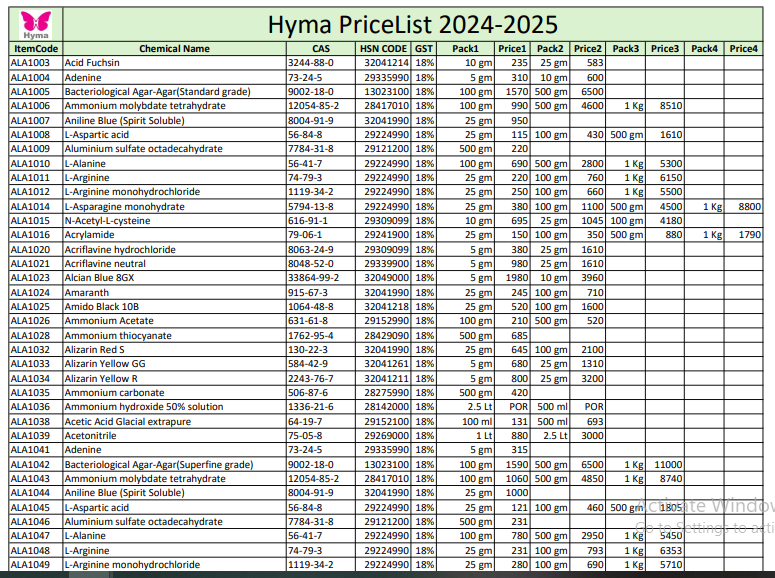Select the Alizarin Red S cell
The image size is (775, 578).
pos(95,350)
